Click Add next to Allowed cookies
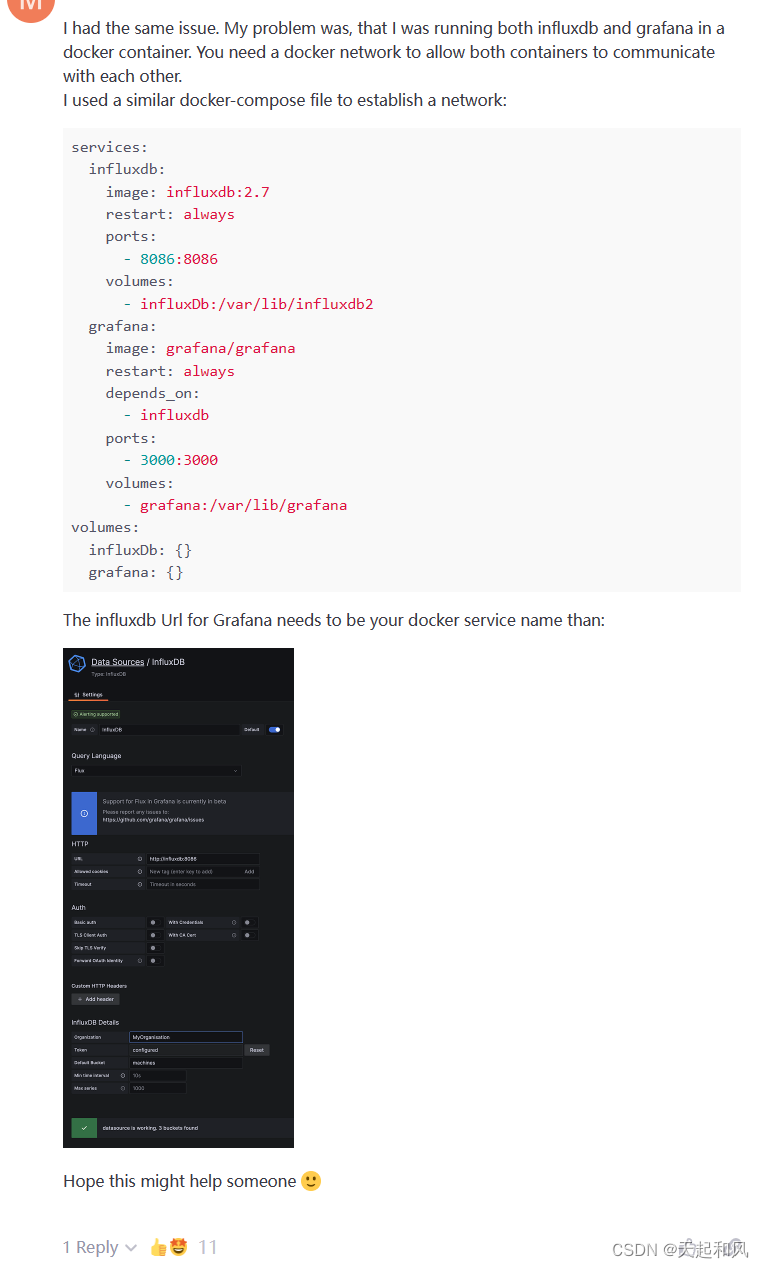The width and height of the screenshot is (764, 1268). click(x=249, y=872)
